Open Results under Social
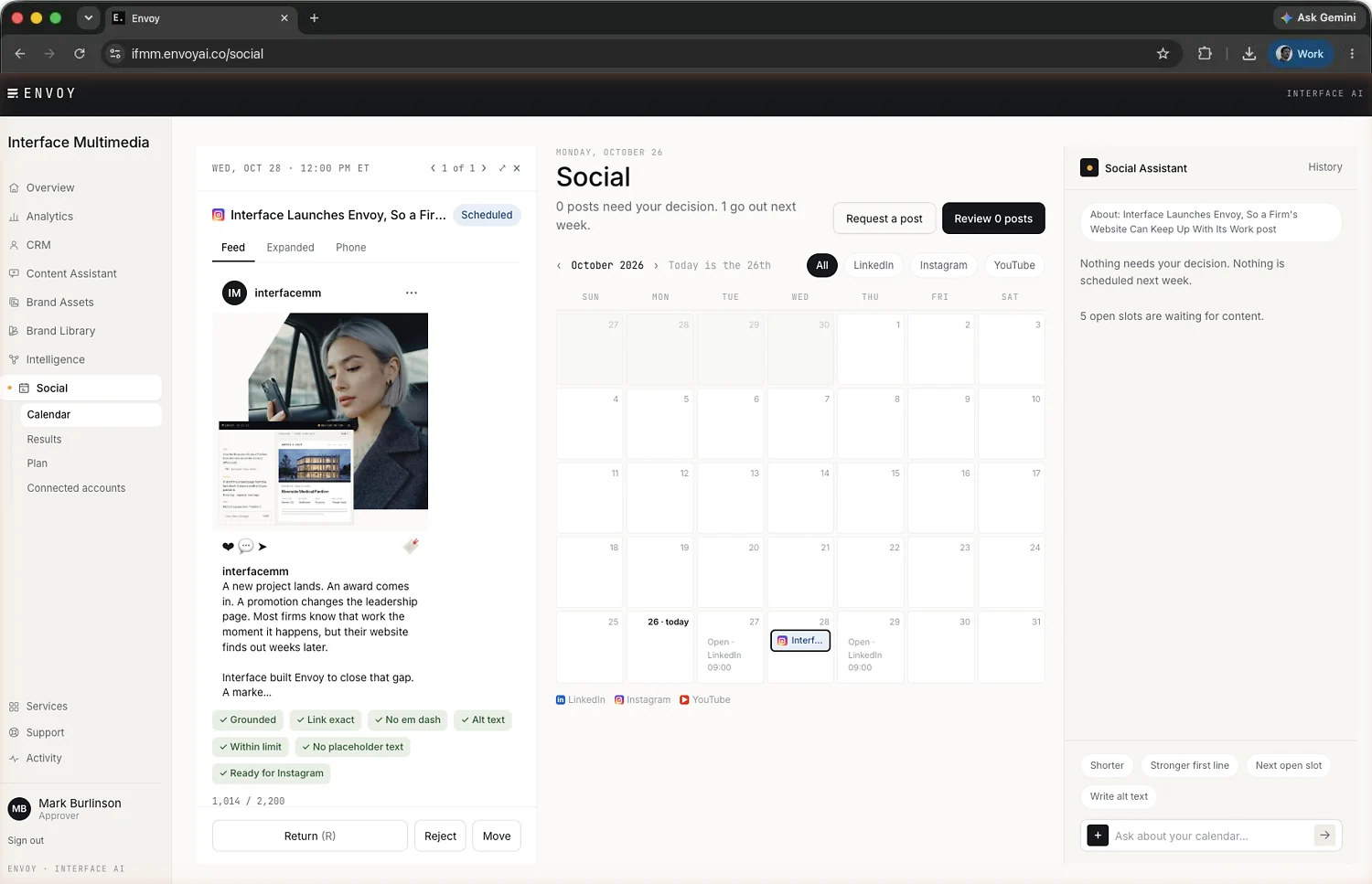 (44, 440)
